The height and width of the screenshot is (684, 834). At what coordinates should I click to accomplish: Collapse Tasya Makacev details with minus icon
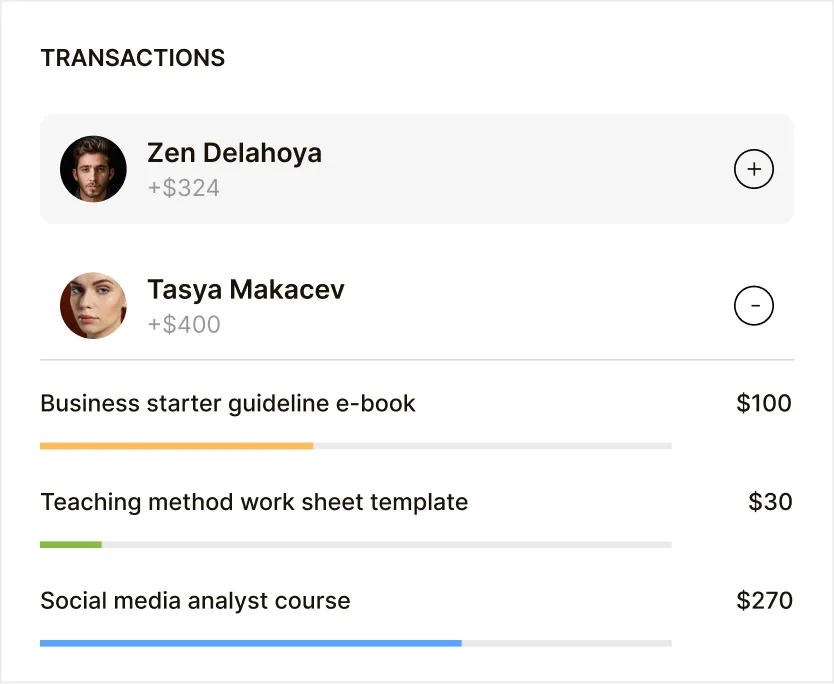coord(754,305)
